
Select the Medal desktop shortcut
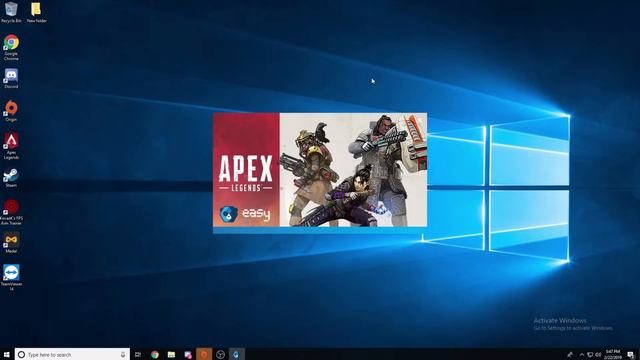coord(11,243)
